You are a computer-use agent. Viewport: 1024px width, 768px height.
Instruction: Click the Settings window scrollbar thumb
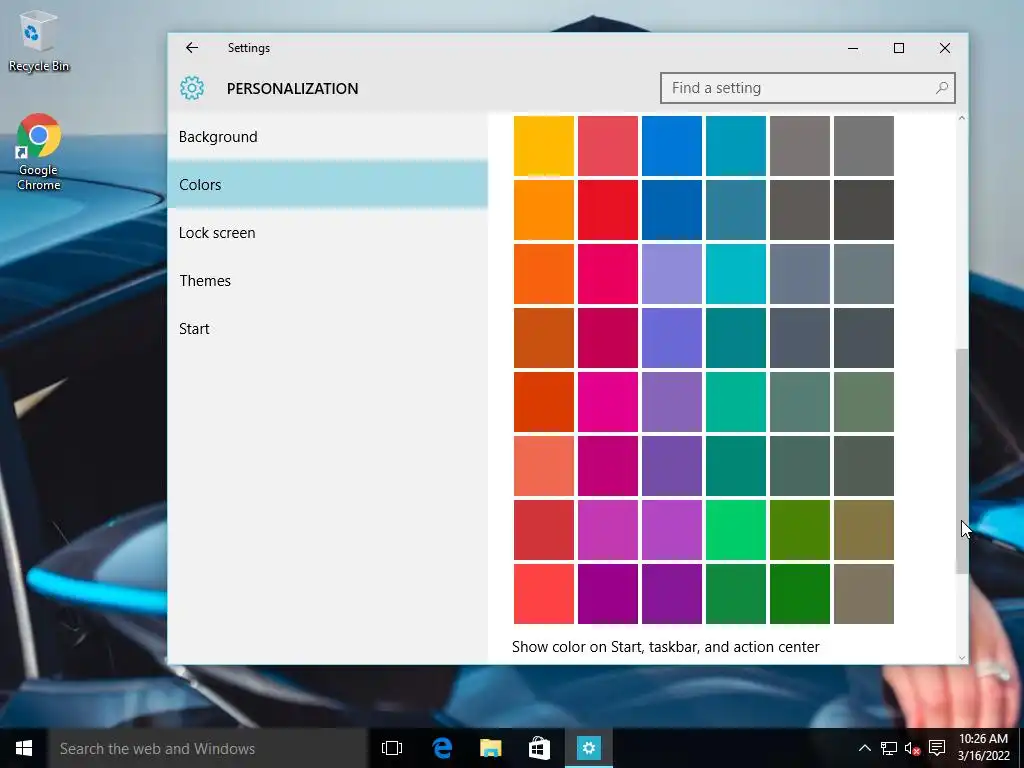click(961, 461)
